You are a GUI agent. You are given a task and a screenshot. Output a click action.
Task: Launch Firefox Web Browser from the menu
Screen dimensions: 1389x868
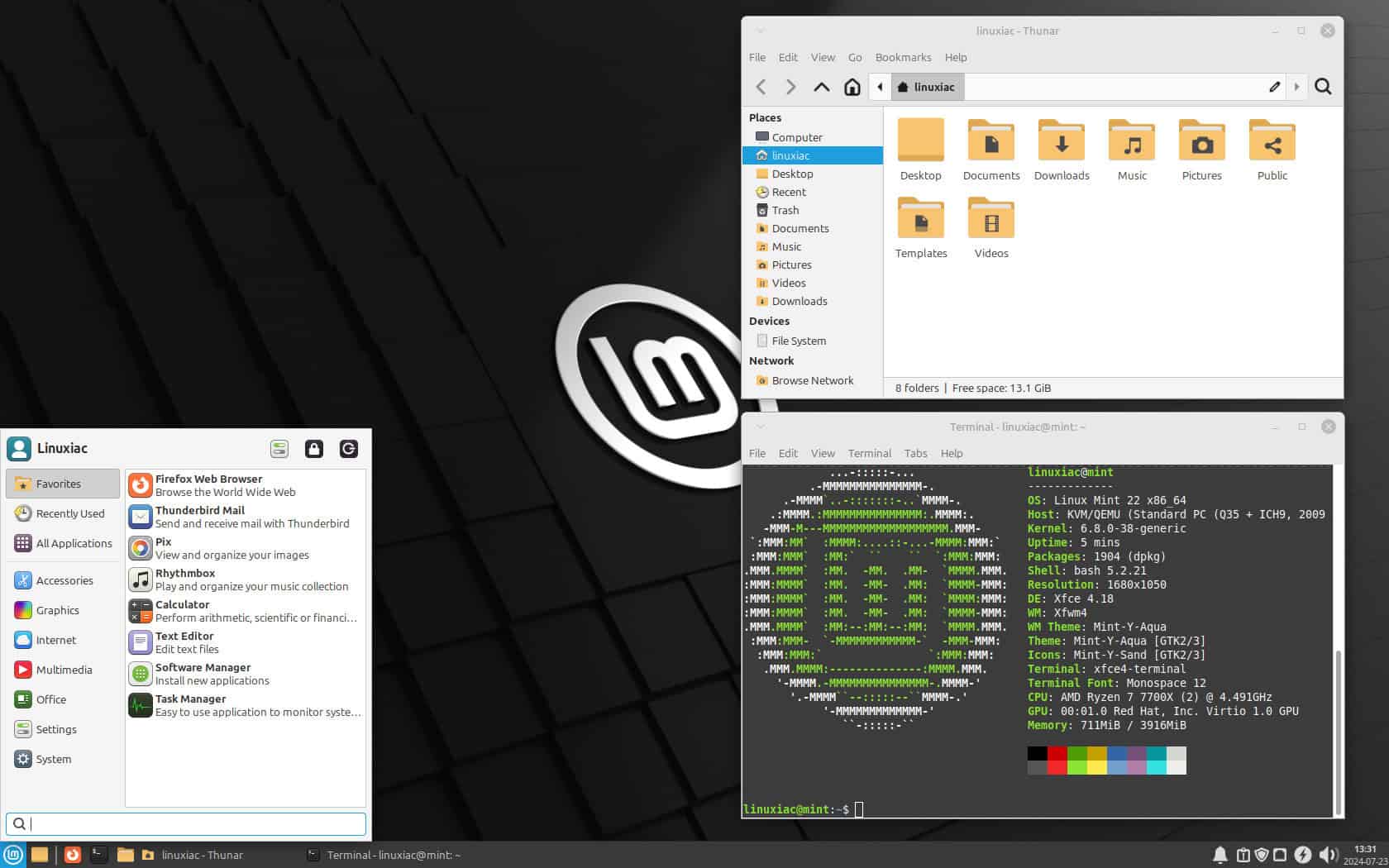pyautogui.click(x=208, y=484)
